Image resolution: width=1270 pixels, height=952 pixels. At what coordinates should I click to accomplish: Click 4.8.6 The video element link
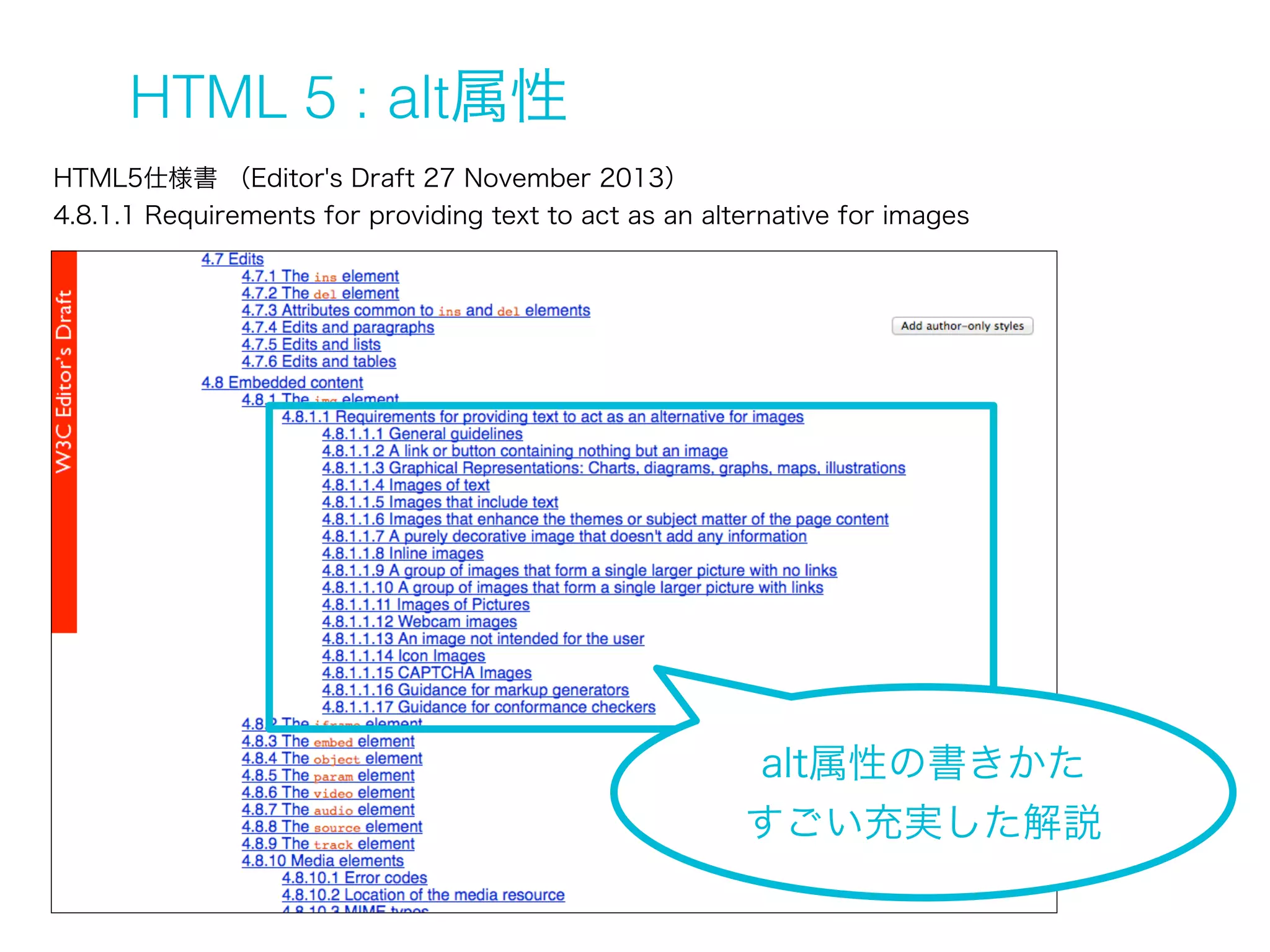pyautogui.click(x=328, y=793)
